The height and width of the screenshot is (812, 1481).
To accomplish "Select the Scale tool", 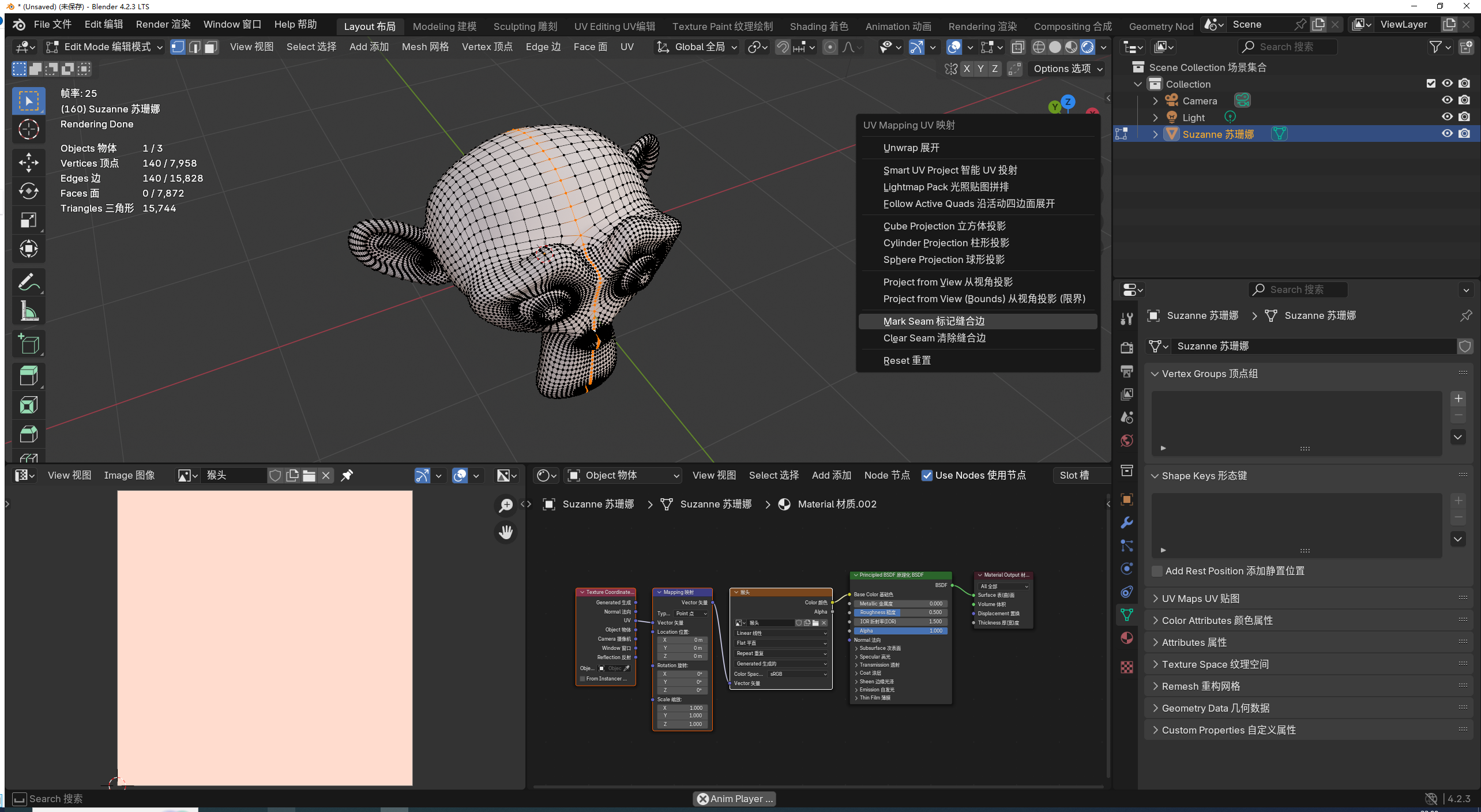I will [28, 220].
